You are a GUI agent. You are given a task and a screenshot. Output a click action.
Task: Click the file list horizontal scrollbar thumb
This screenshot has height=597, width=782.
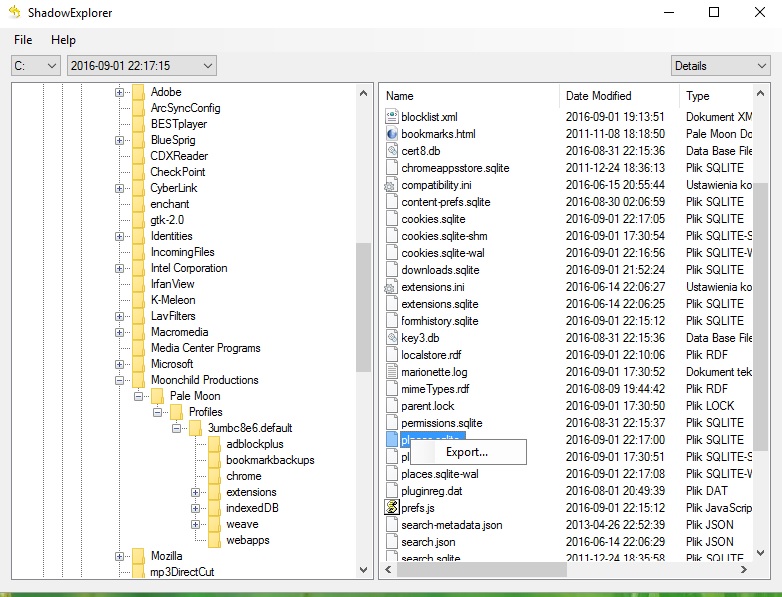pyautogui.click(x=482, y=569)
